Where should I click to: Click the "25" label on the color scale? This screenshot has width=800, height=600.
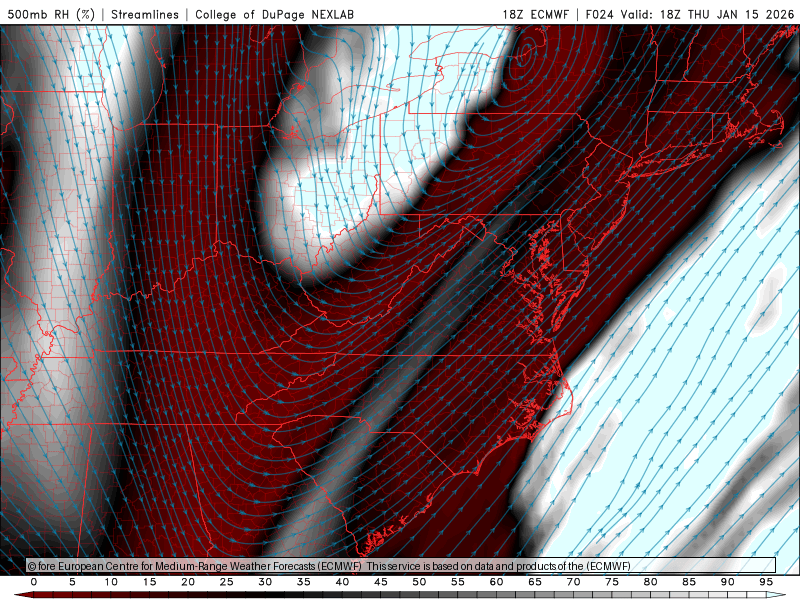click(x=227, y=582)
